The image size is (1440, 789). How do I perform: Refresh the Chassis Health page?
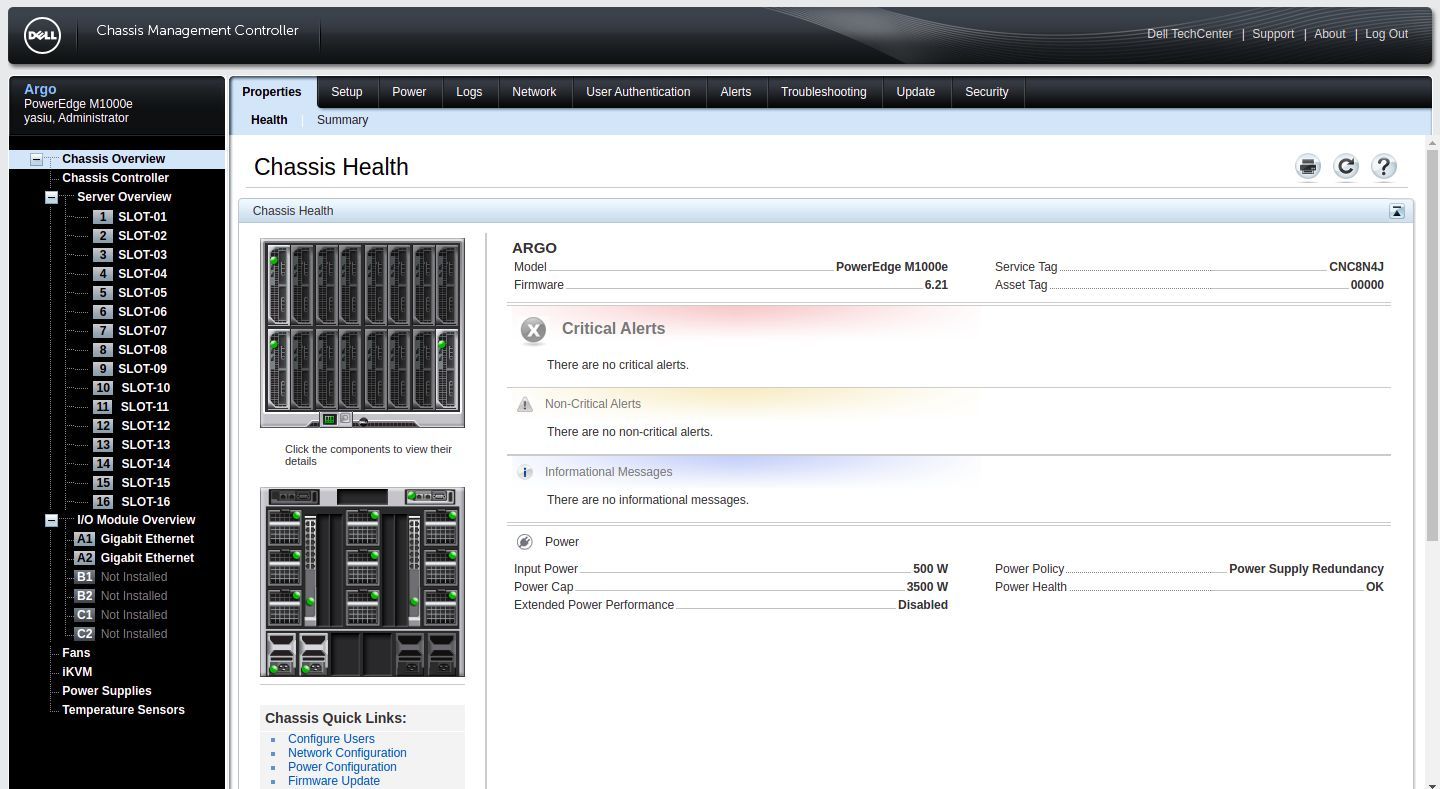point(1346,167)
